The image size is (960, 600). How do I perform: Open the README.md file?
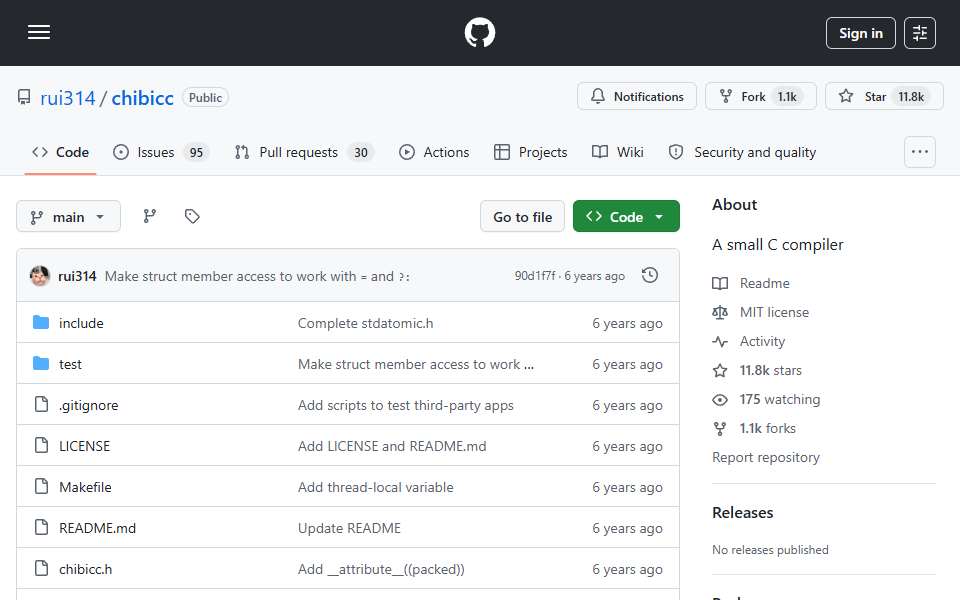[97, 528]
